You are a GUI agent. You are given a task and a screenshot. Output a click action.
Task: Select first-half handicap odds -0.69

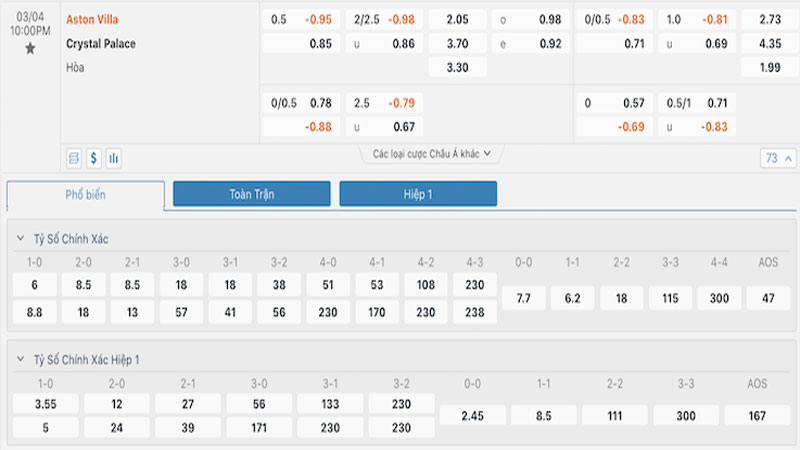tap(614, 127)
